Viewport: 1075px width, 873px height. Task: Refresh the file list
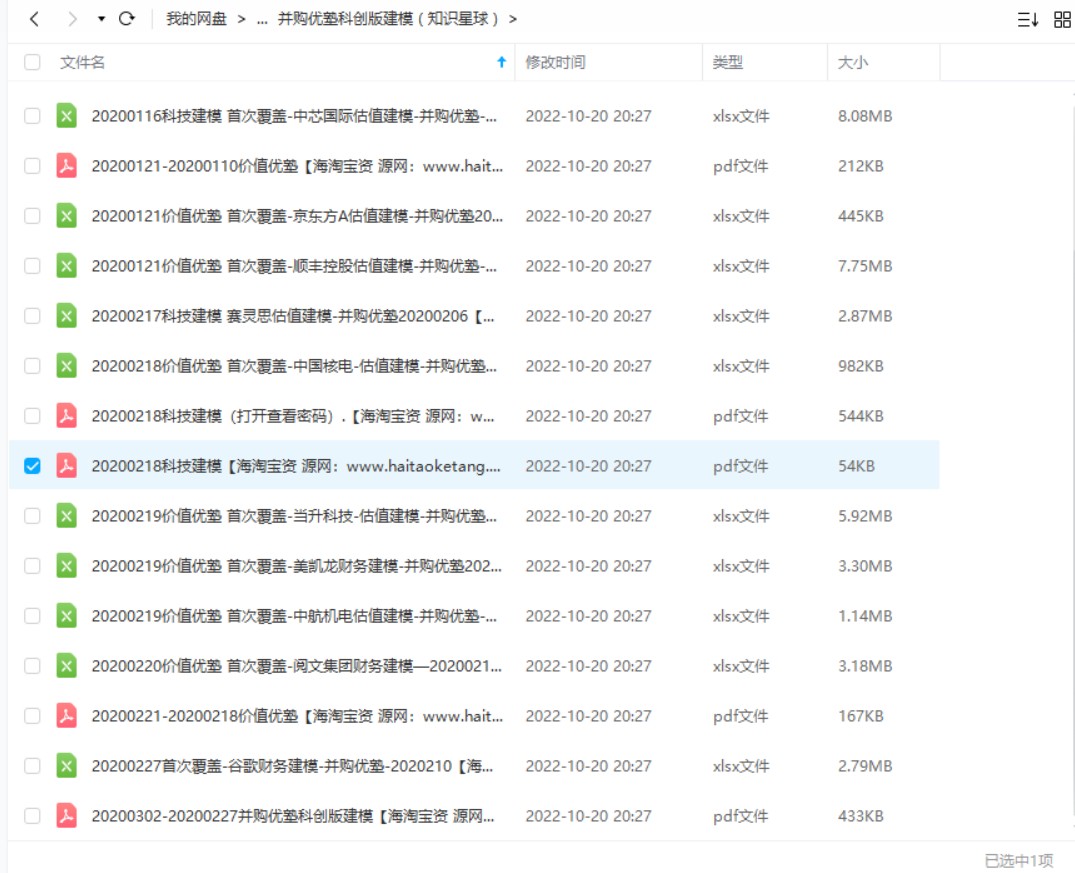click(x=127, y=19)
